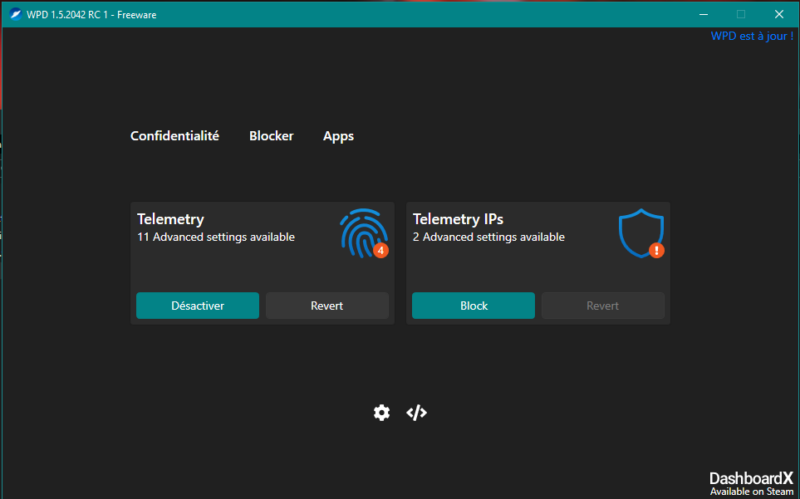Click the orange exclamation badge on shield

(x=657, y=250)
